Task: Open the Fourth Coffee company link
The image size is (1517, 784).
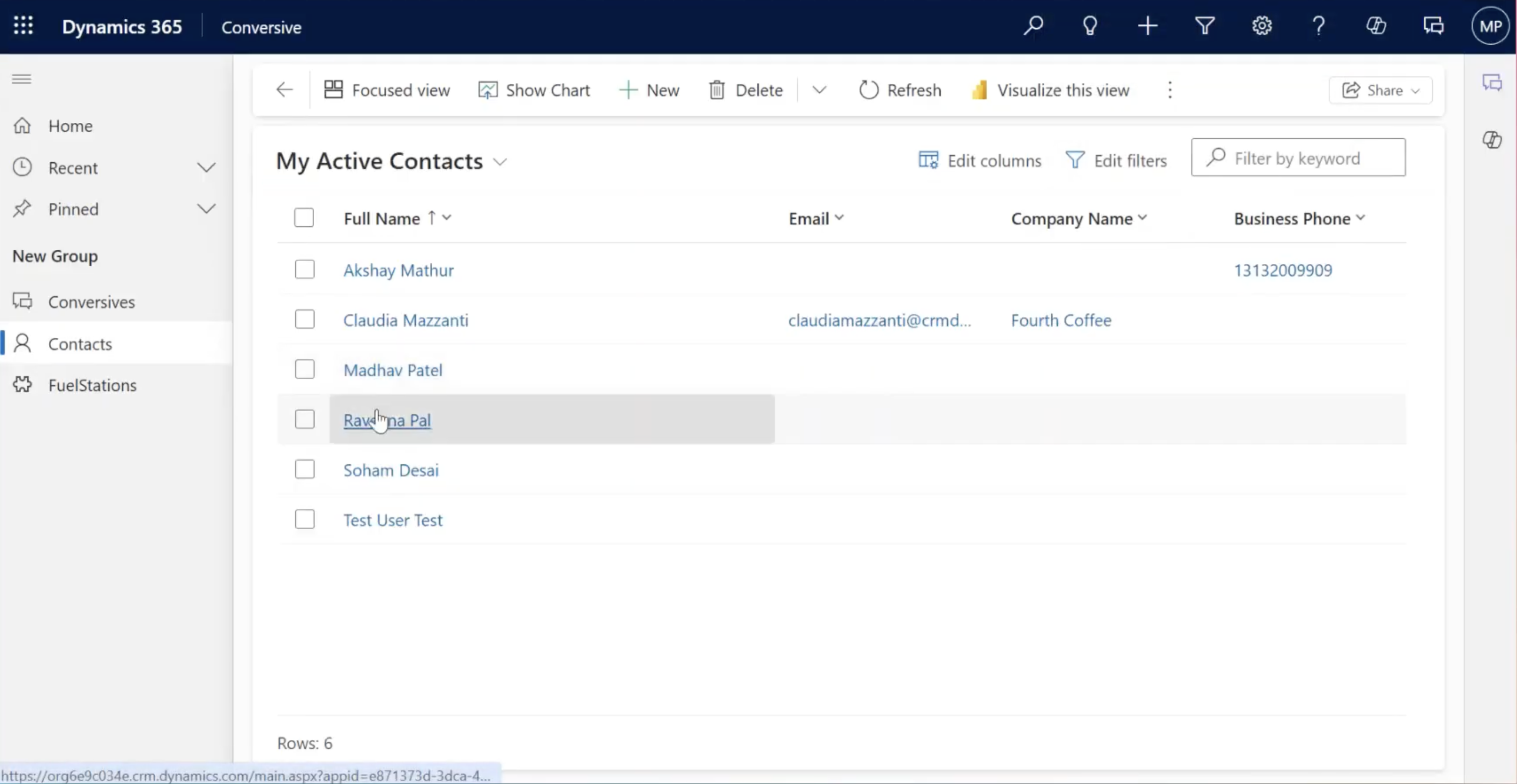Action: [1061, 320]
